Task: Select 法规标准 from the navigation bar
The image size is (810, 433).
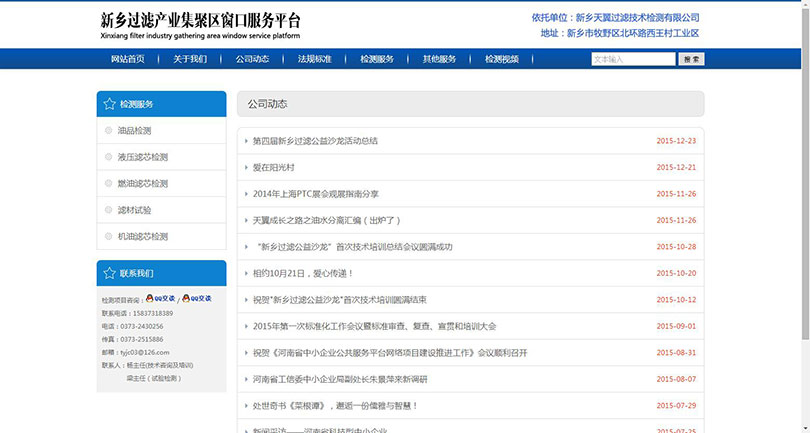Action: click(314, 59)
